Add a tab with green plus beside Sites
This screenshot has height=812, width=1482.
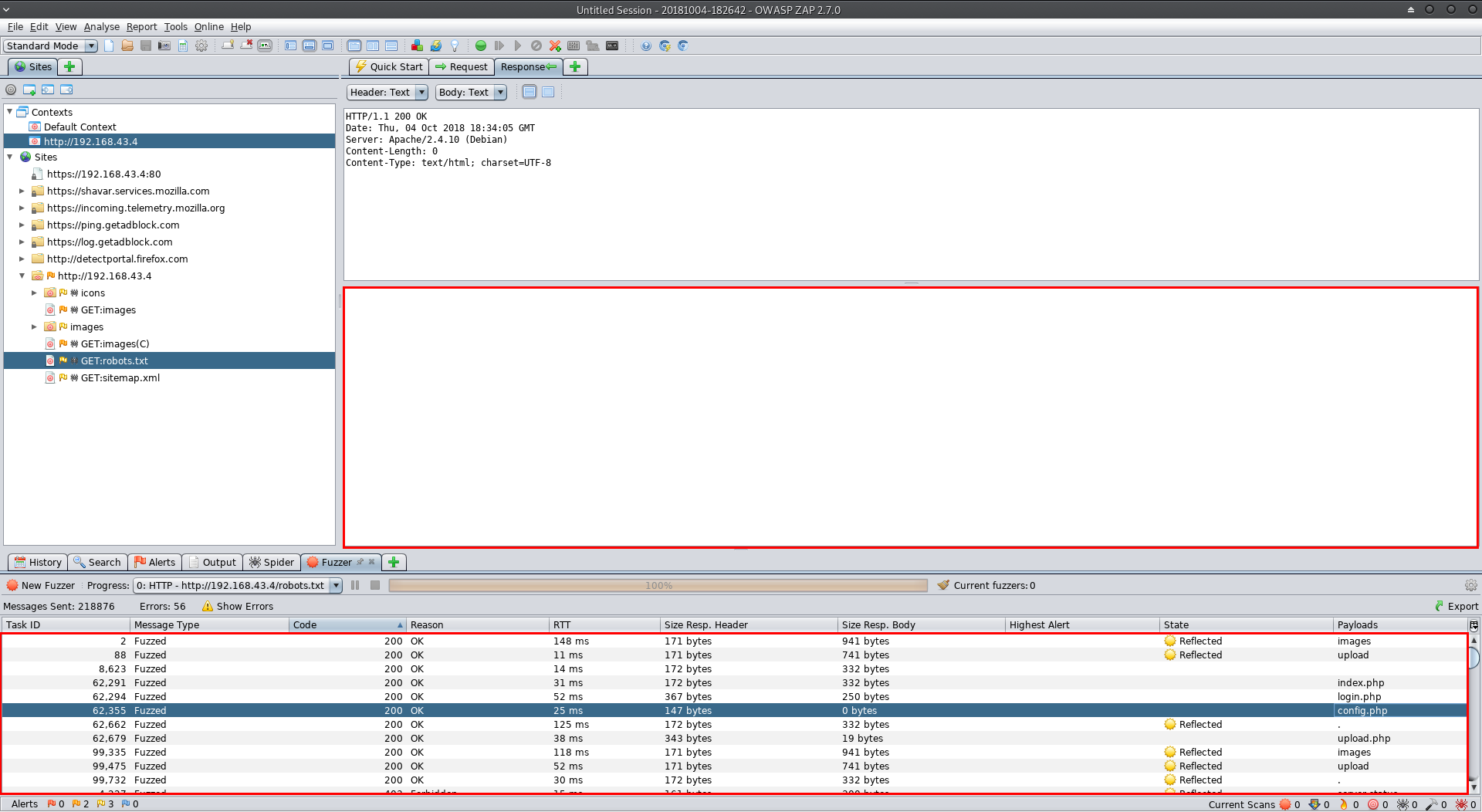69,66
